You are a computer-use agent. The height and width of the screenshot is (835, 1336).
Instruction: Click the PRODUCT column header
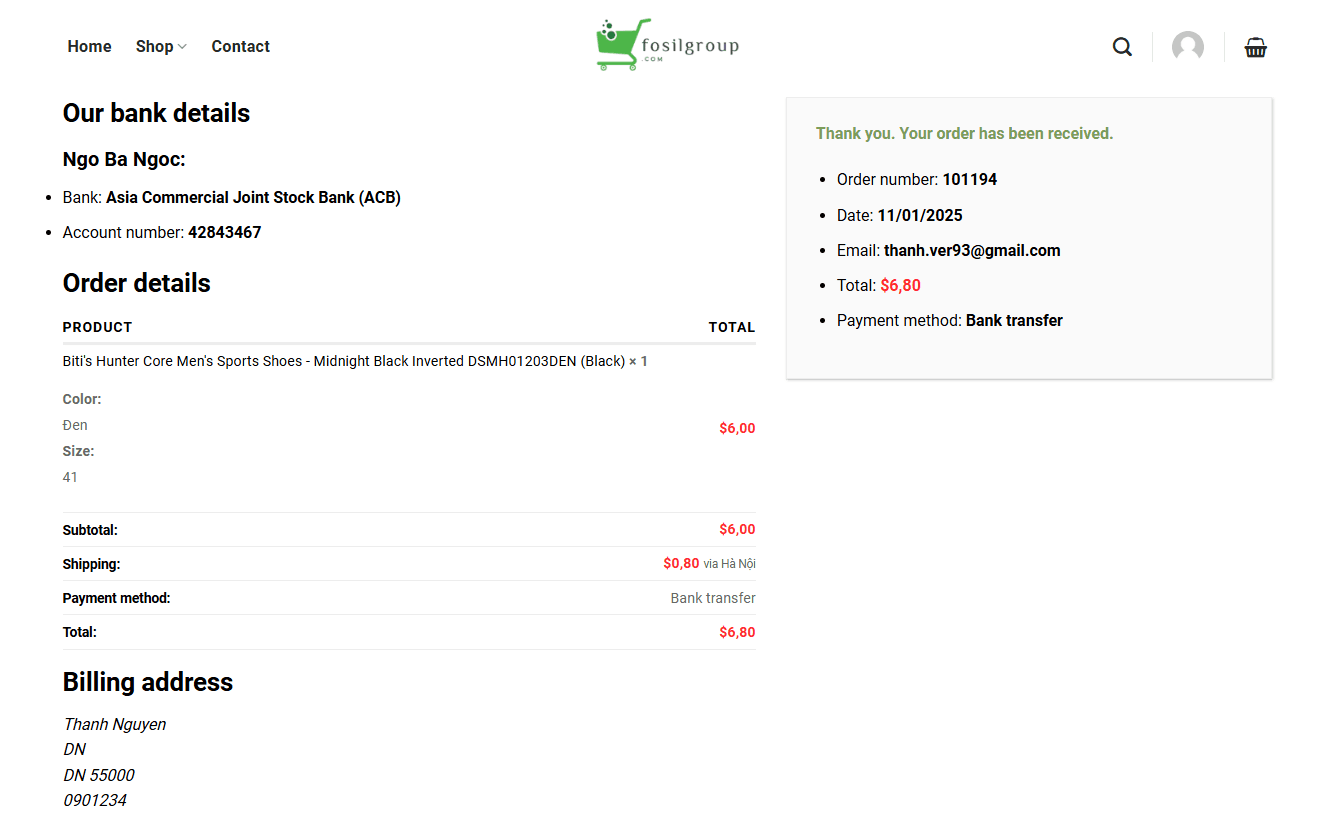pos(97,327)
